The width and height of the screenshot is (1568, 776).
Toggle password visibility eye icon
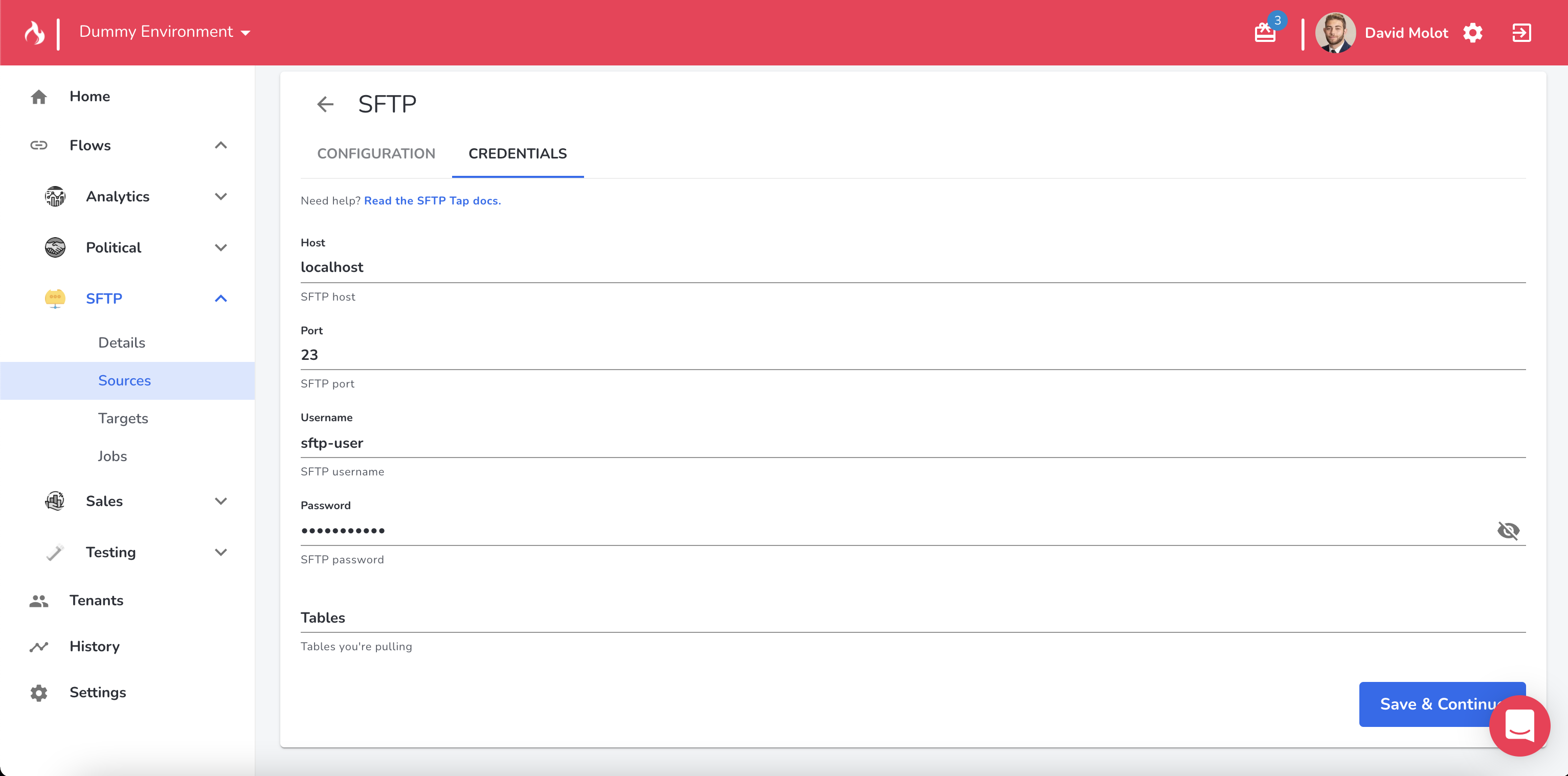(1508, 531)
